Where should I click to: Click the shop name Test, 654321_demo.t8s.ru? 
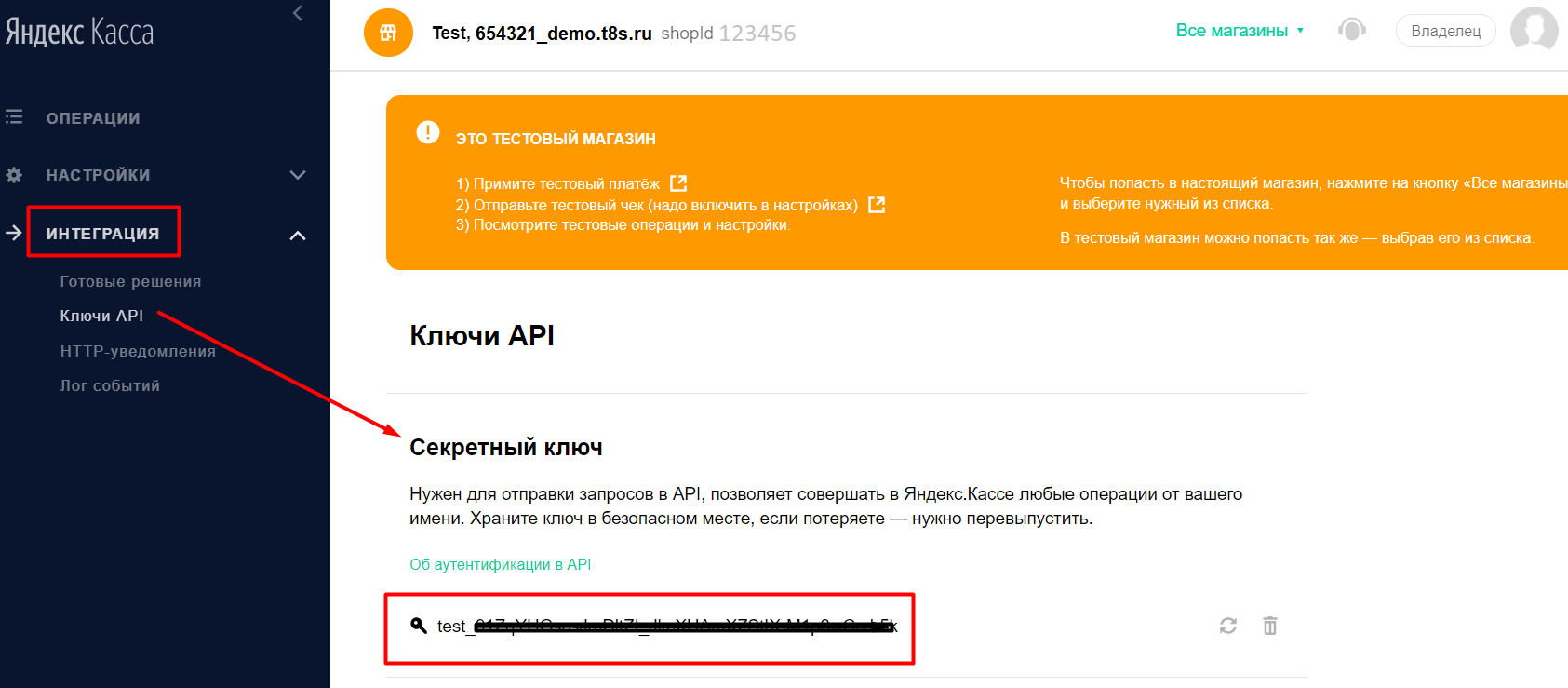click(x=542, y=34)
